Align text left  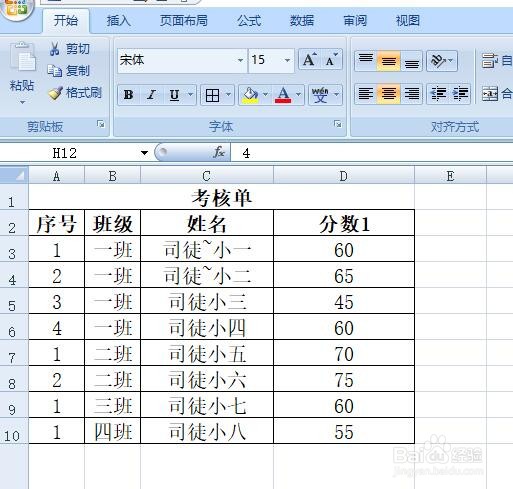pos(366,94)
